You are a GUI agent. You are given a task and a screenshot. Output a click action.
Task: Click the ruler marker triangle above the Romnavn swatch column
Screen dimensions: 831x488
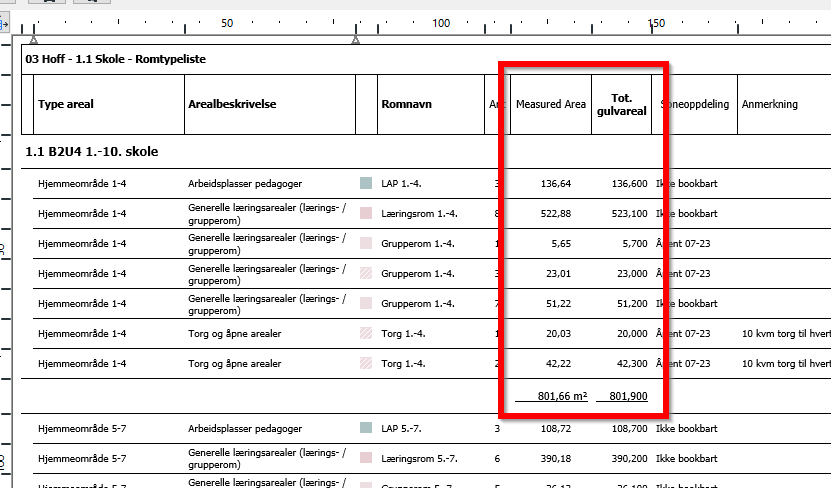(x=356, y=40)
